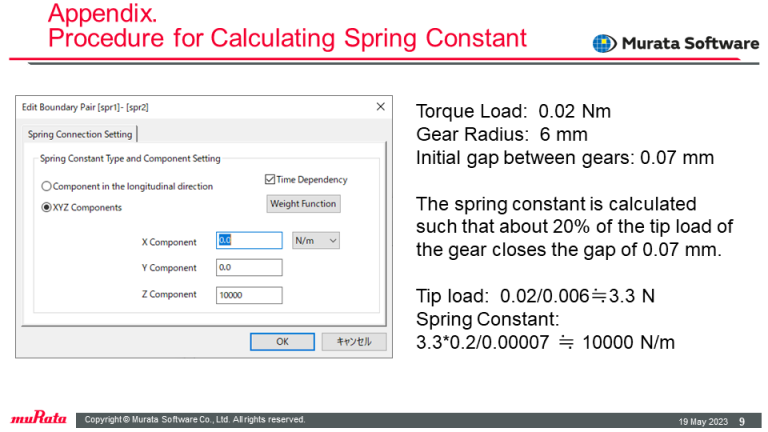Confirm the dialog with OK

click(x=282, y=341)
